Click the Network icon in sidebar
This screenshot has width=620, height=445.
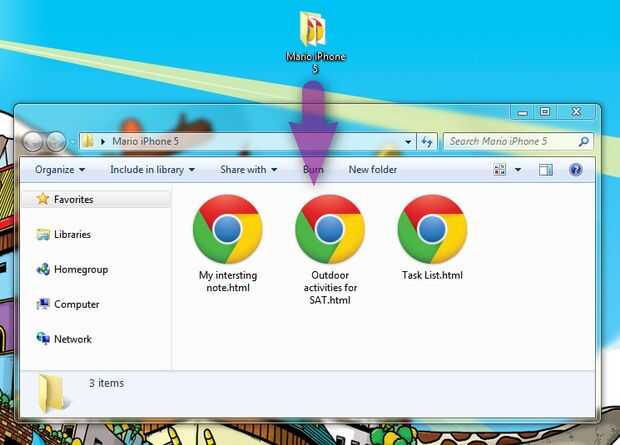tap(43, 339)
